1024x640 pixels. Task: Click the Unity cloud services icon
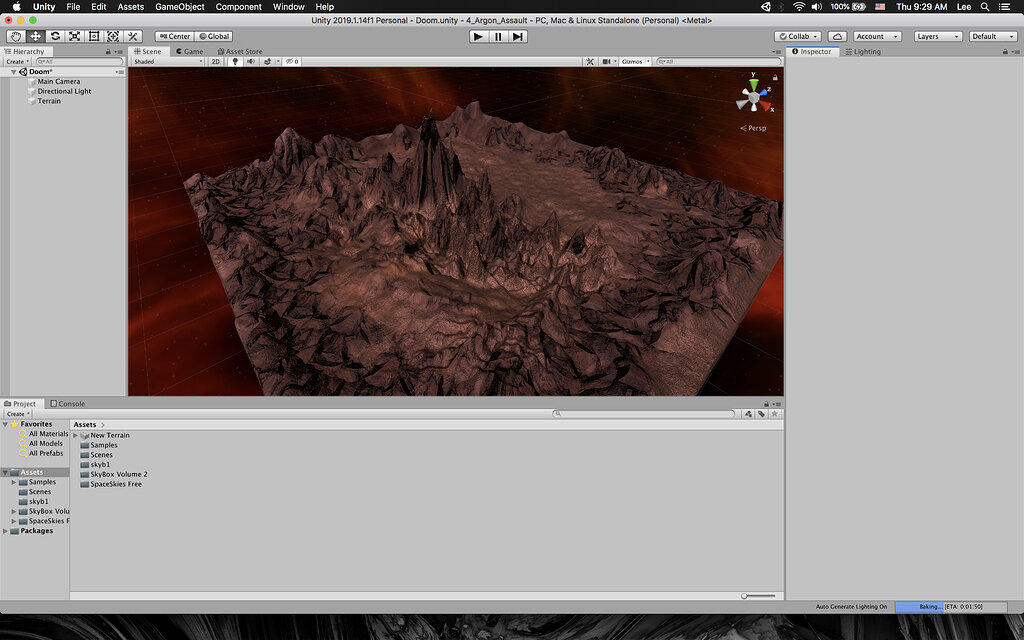tap(836, 35)
